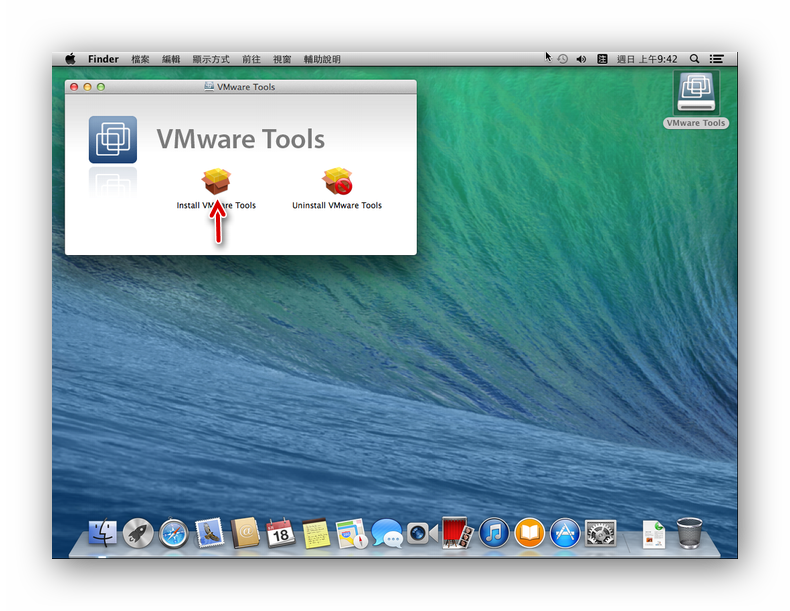
Task: Open Messages speech bubble in Dock
Action: point(387,533)
